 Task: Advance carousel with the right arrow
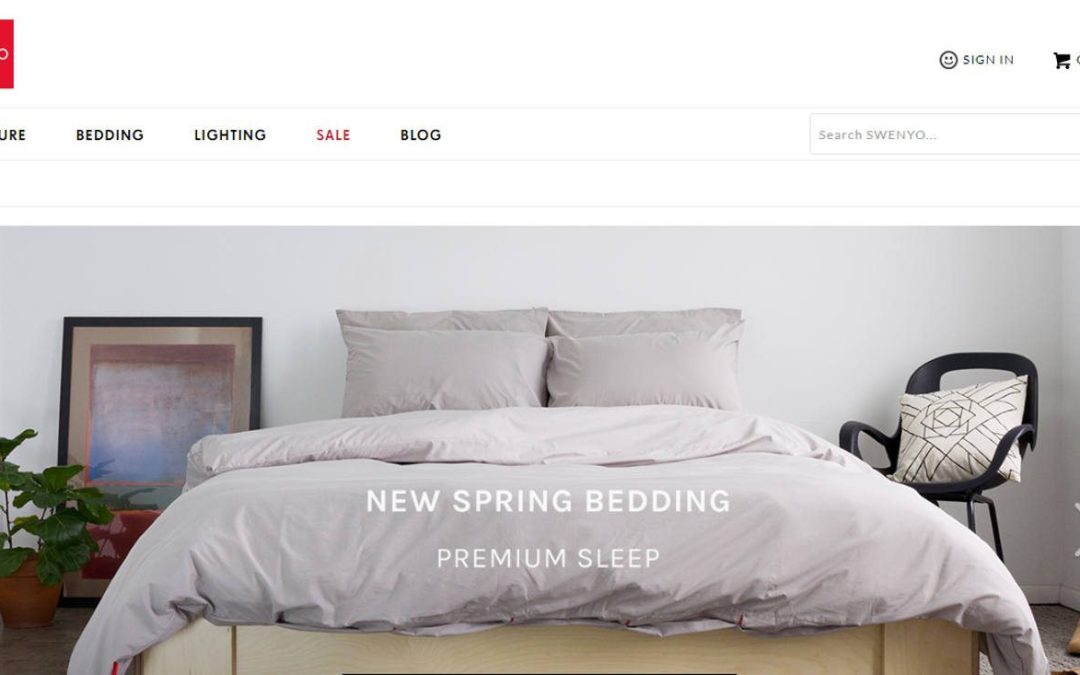click(1076, 530)
